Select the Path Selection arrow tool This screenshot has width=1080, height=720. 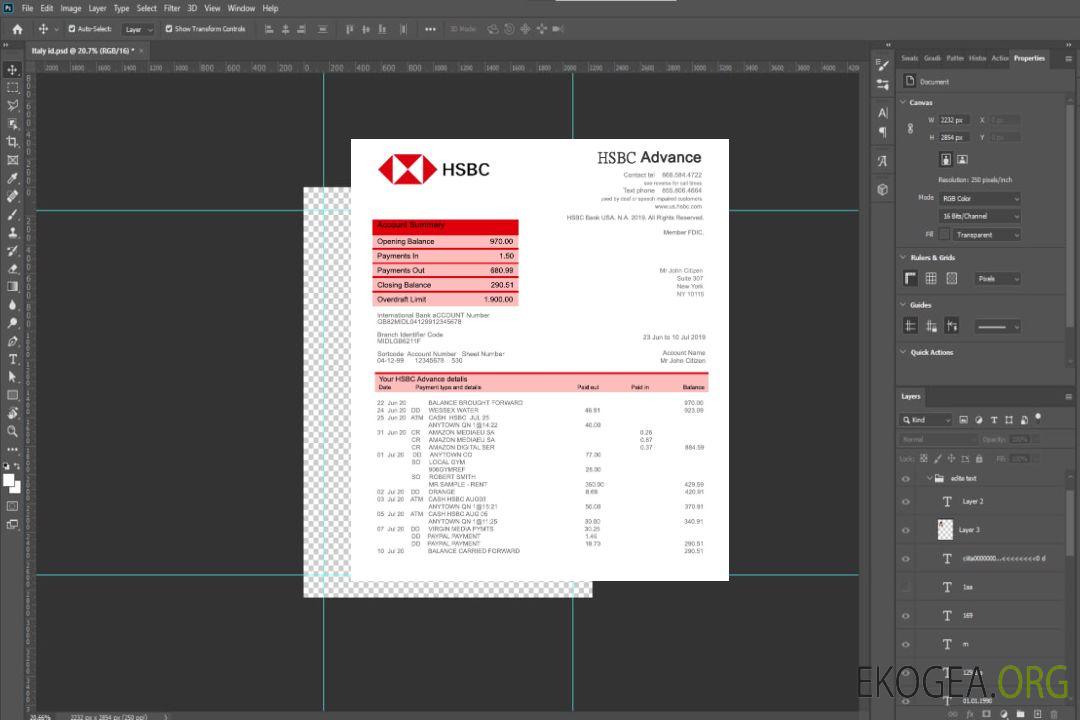click(x=12, y=377)
